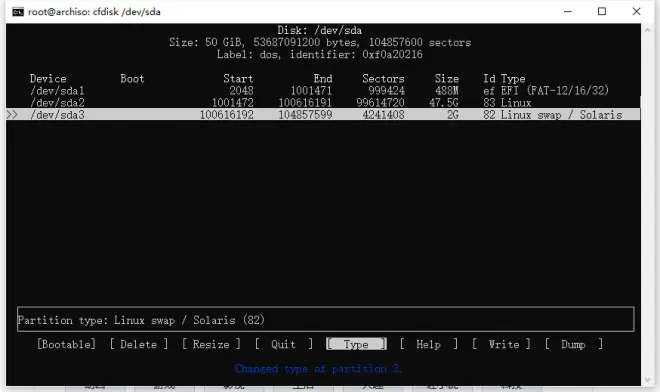Image resolution: width=660 pixels, height=392 pixels.
Task: Click the Boot column header
Action: coord(132,79)
